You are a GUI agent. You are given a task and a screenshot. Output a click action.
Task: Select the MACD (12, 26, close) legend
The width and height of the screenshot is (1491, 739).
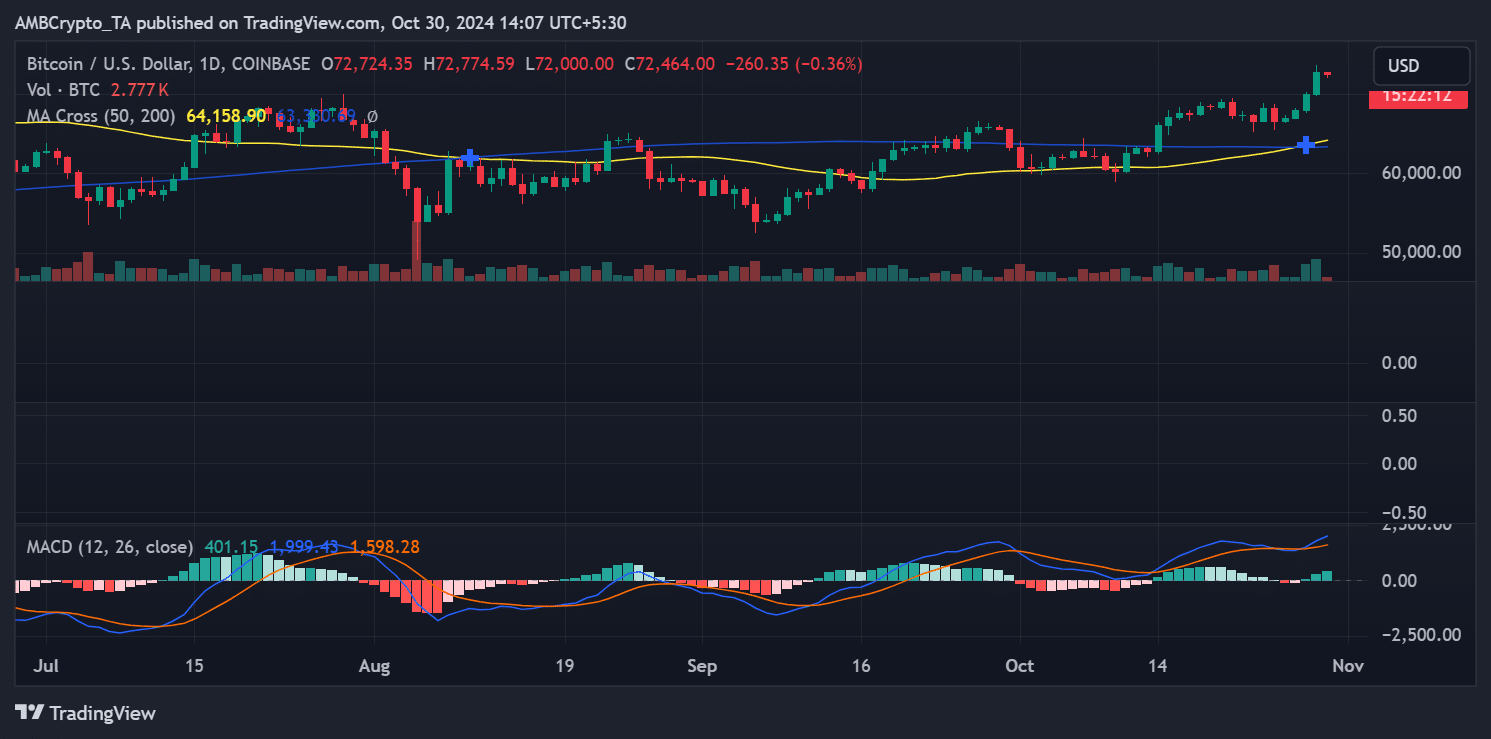click(110, 547)
